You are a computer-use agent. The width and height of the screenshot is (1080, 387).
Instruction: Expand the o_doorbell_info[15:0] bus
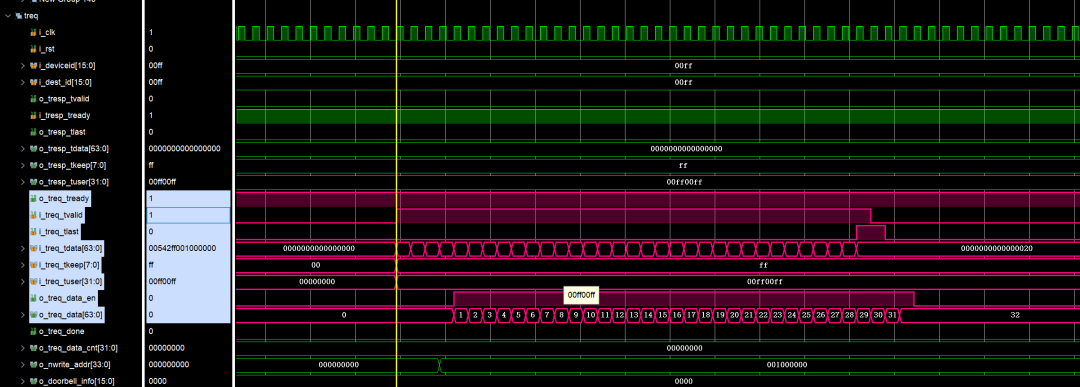23,381
